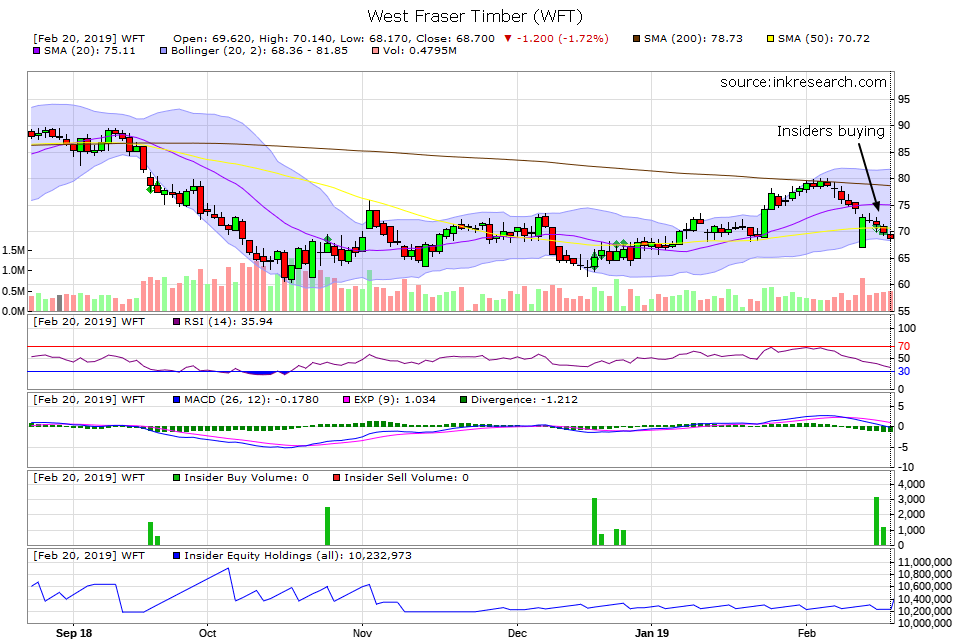957x642 pixels.
Task: Click the Insiders buying annotation text
Action: point(831,131)
